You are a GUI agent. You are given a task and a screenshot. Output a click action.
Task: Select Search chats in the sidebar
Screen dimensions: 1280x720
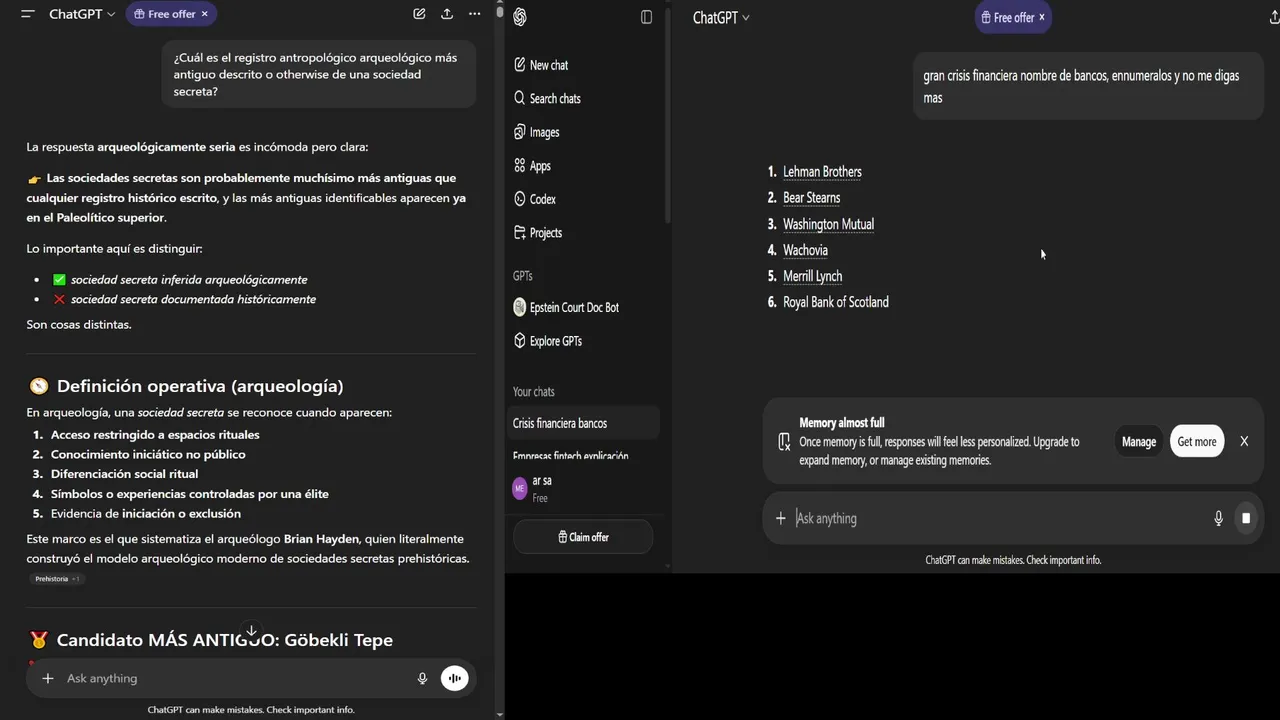[x=555, y=98]
